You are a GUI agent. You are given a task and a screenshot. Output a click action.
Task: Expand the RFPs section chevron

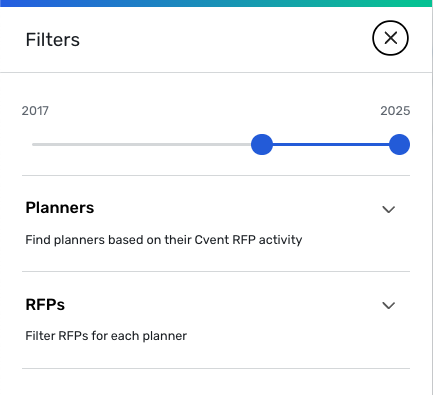pyautogui.click(x=388, y=305)
